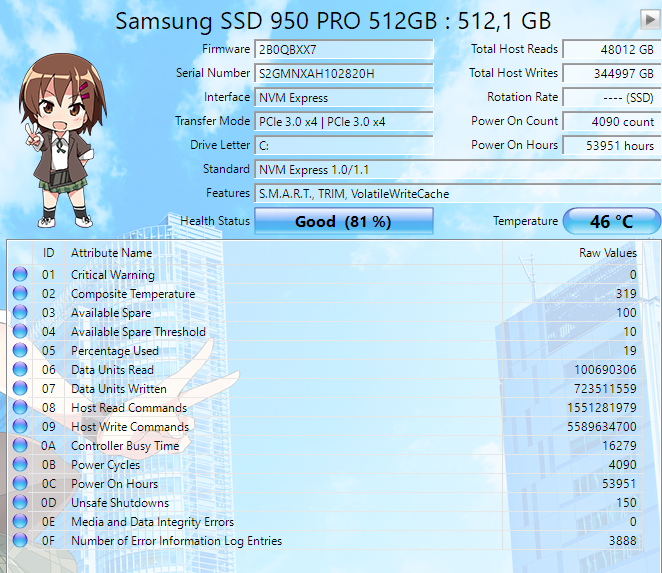Click status icon for Controller Busy Time row
The height and width of the screenshot is (573, 662).
coord(20,445)
